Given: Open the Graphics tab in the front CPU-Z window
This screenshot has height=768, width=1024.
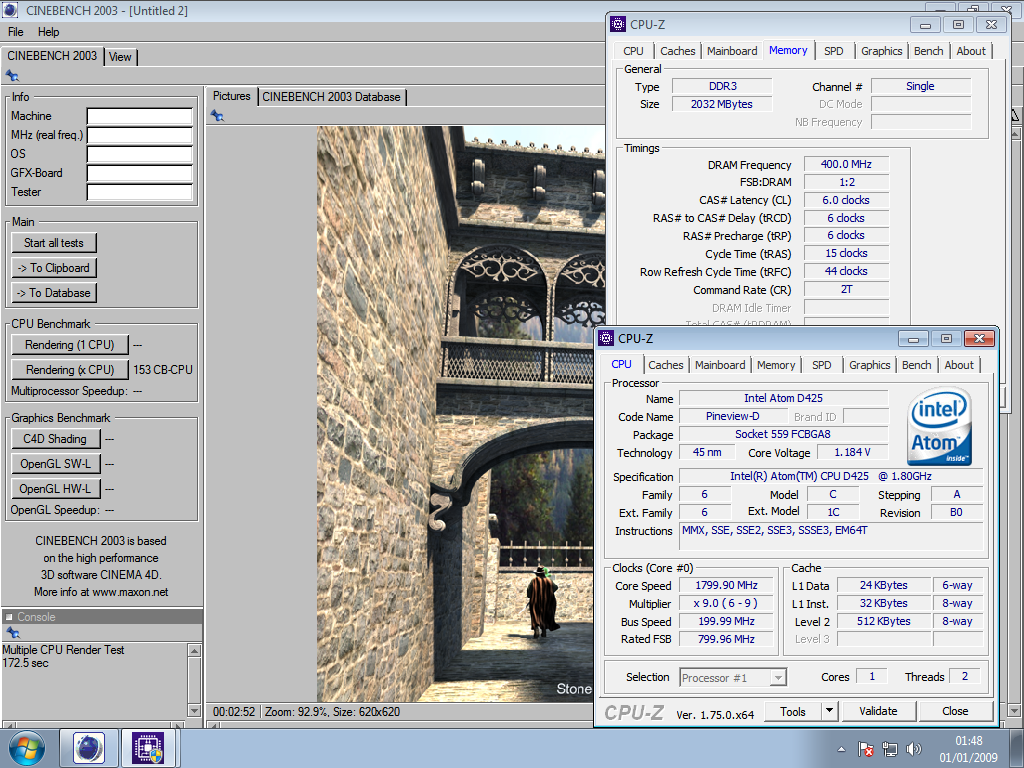Looking at the screenshot, I should (x=869, y=365).
